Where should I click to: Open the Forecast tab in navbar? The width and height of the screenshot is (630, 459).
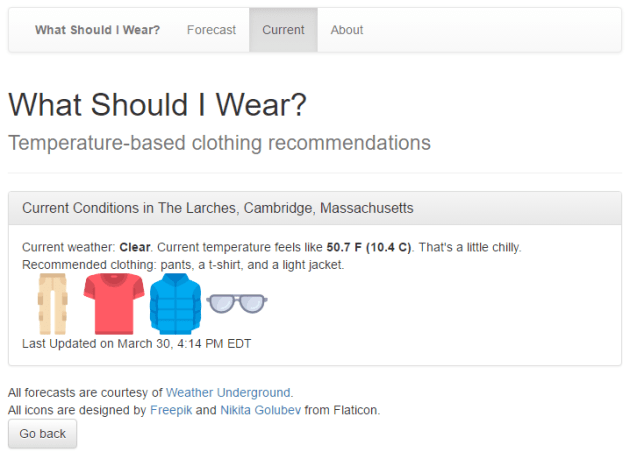click(211, 30)
